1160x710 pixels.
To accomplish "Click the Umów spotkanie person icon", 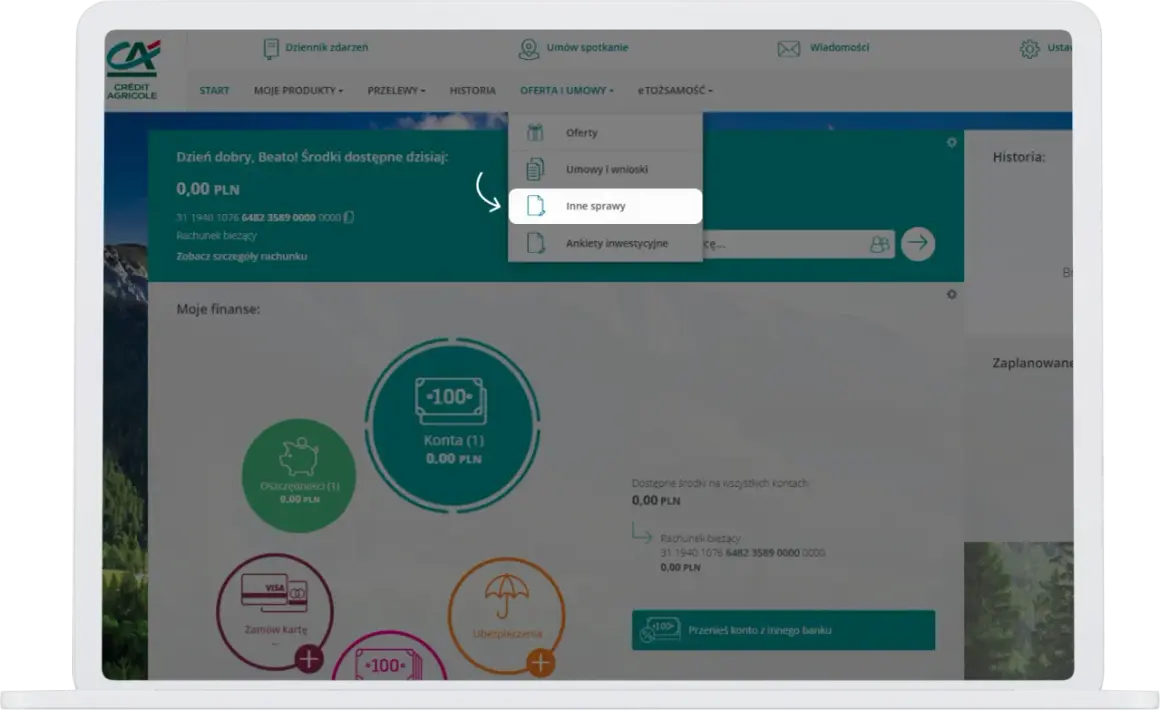I will point(528,49).
